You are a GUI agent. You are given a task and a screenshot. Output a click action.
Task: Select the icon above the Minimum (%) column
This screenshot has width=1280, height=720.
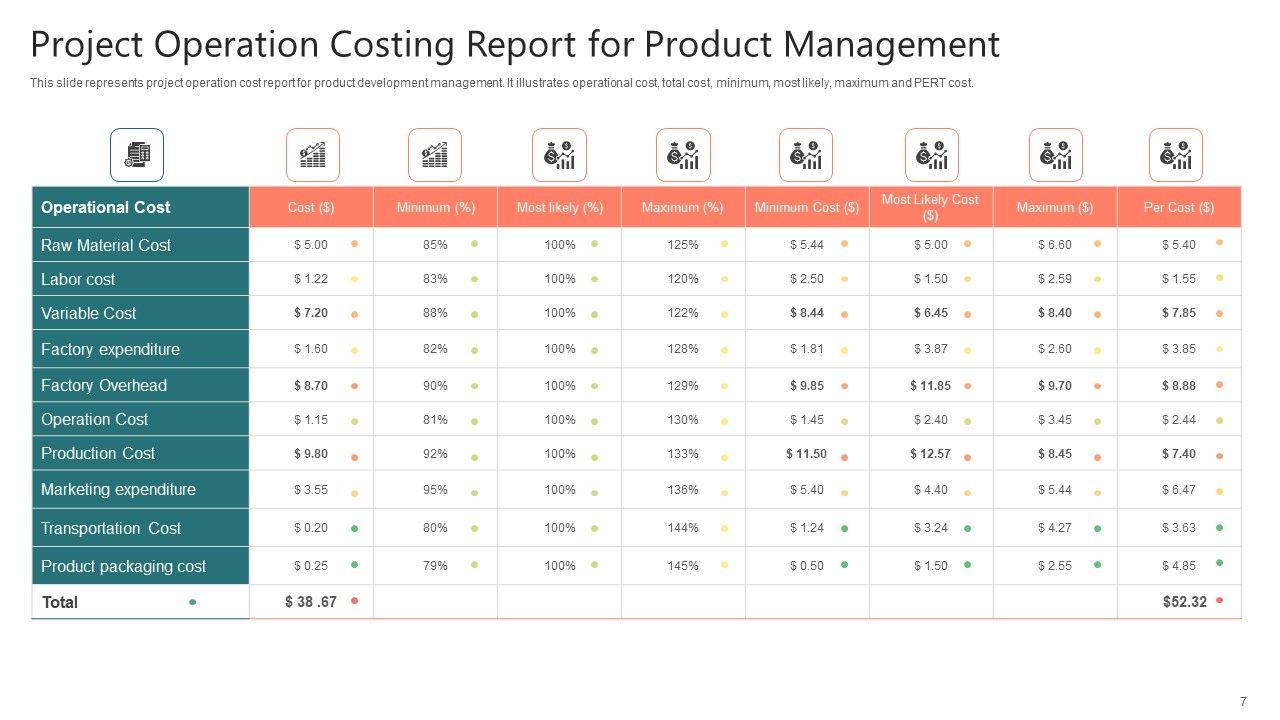[x=435, y=155]
